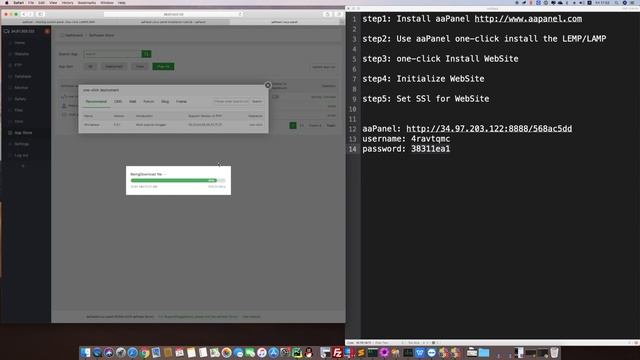Open the Bookmarks menu
This screenshot has width=640, height=360.
pyautogui.click(x=87, y=3)
